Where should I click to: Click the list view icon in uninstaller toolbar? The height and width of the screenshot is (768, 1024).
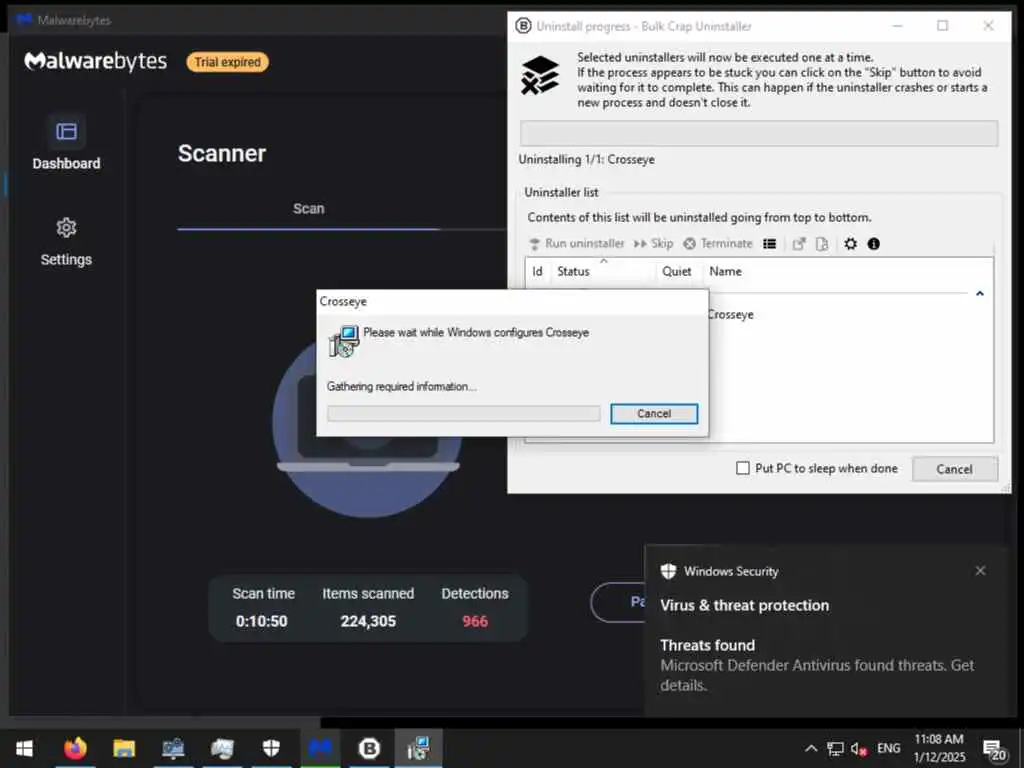pos(770,244)
